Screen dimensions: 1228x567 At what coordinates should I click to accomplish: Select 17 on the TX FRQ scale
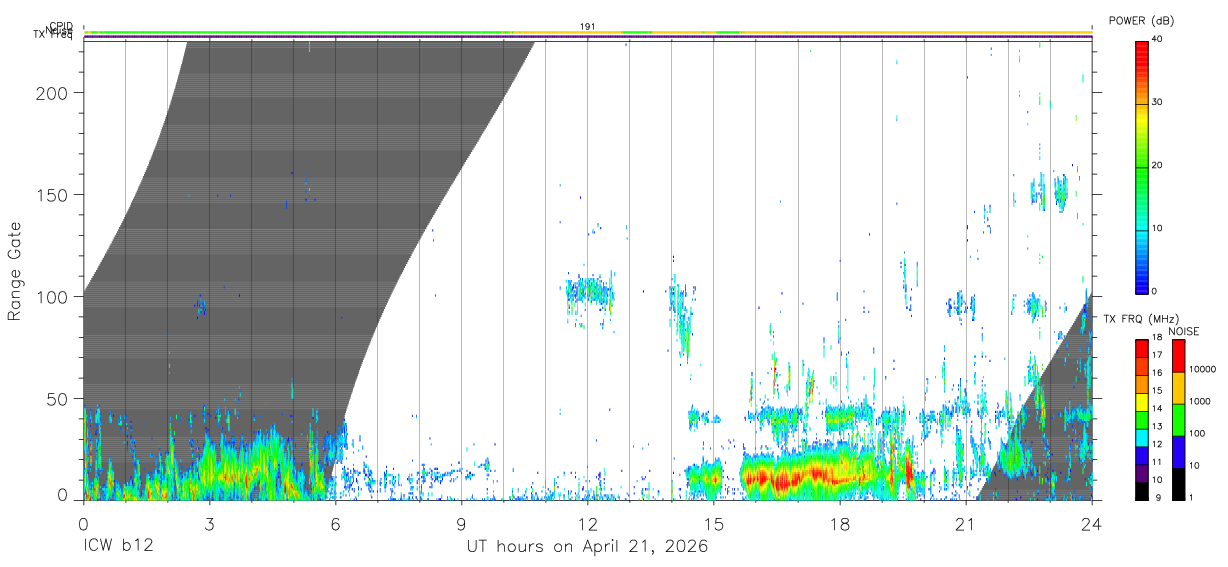1156,355
